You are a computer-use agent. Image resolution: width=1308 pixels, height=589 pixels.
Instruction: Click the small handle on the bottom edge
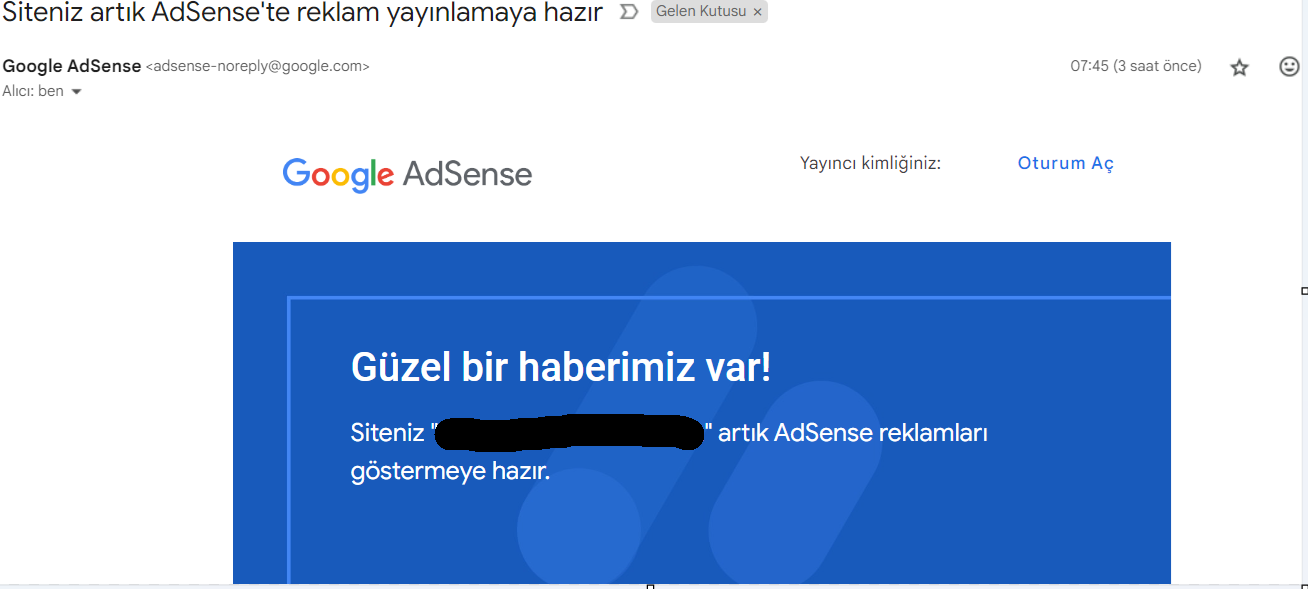[651, 586]
